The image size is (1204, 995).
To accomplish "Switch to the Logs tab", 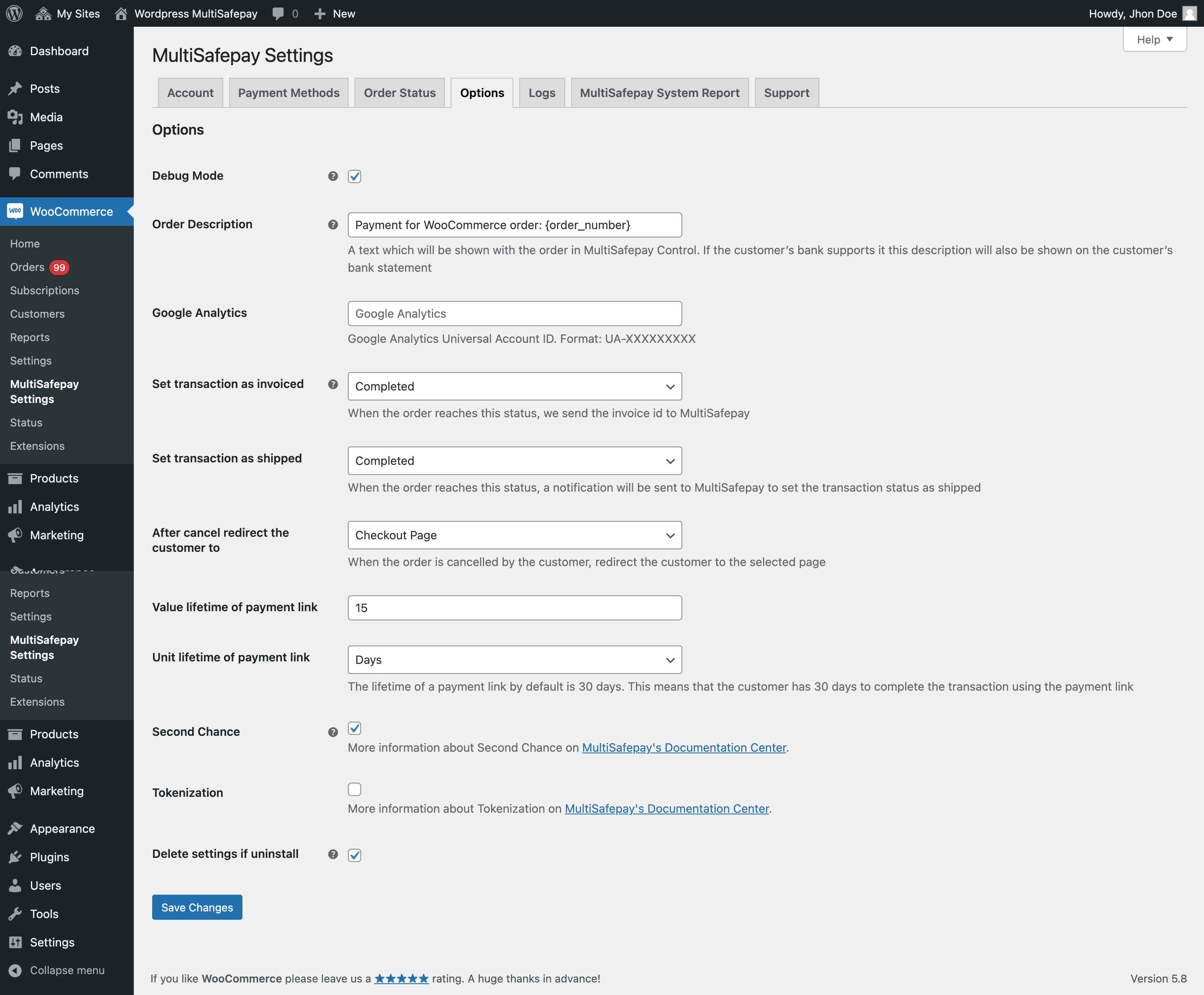I will (542, 93).
